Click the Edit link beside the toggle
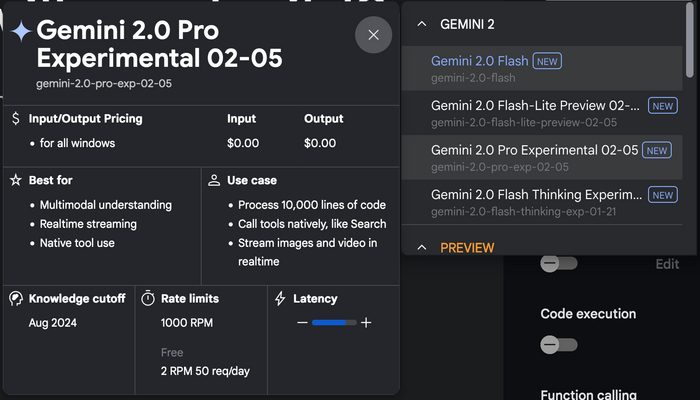This screenshot has height=400, width=700. (667, 265)
